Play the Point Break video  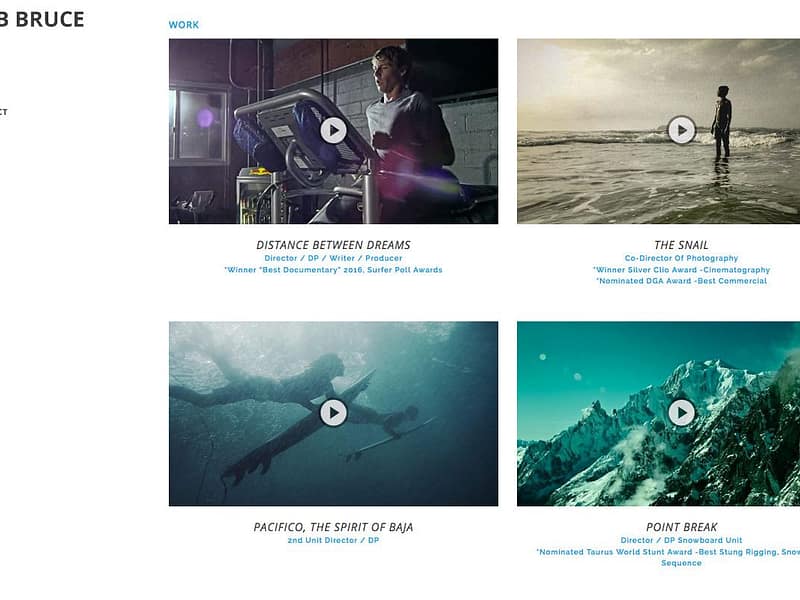click(682, 412)
